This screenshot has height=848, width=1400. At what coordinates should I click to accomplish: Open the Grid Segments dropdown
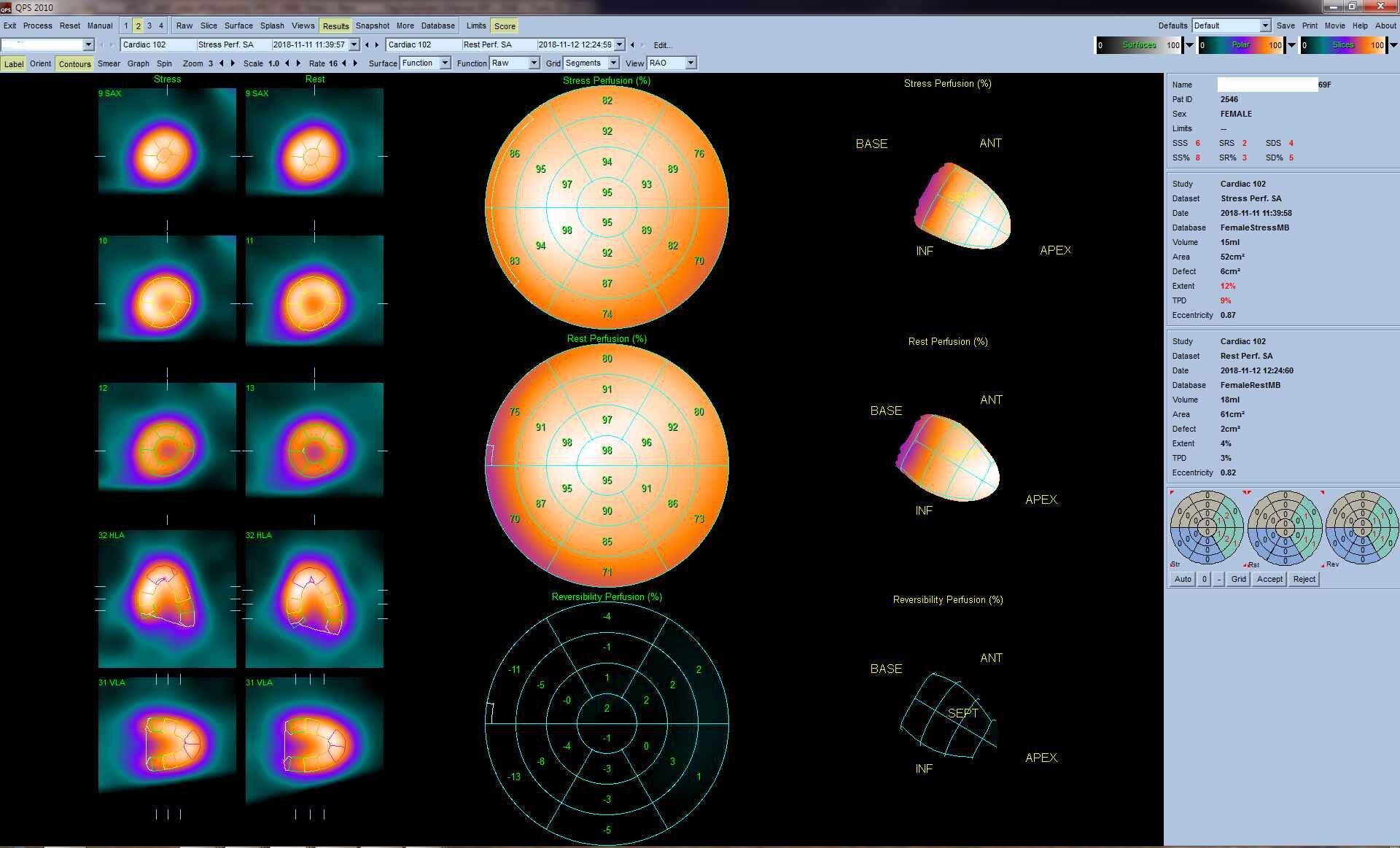tap(591, 63)
